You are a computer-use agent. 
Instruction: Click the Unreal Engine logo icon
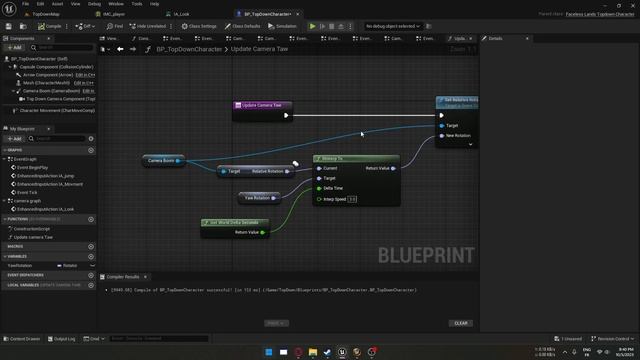point(9,8)
